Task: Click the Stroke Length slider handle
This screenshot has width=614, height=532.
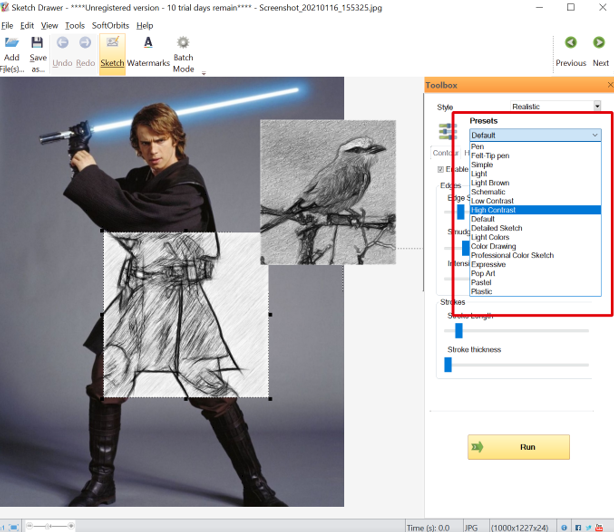Action: (459, 330)
